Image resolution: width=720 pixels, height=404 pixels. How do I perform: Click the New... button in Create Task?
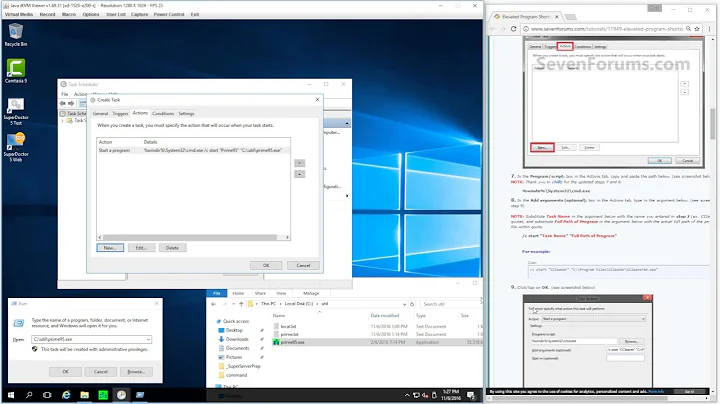[x=110, y=248]
